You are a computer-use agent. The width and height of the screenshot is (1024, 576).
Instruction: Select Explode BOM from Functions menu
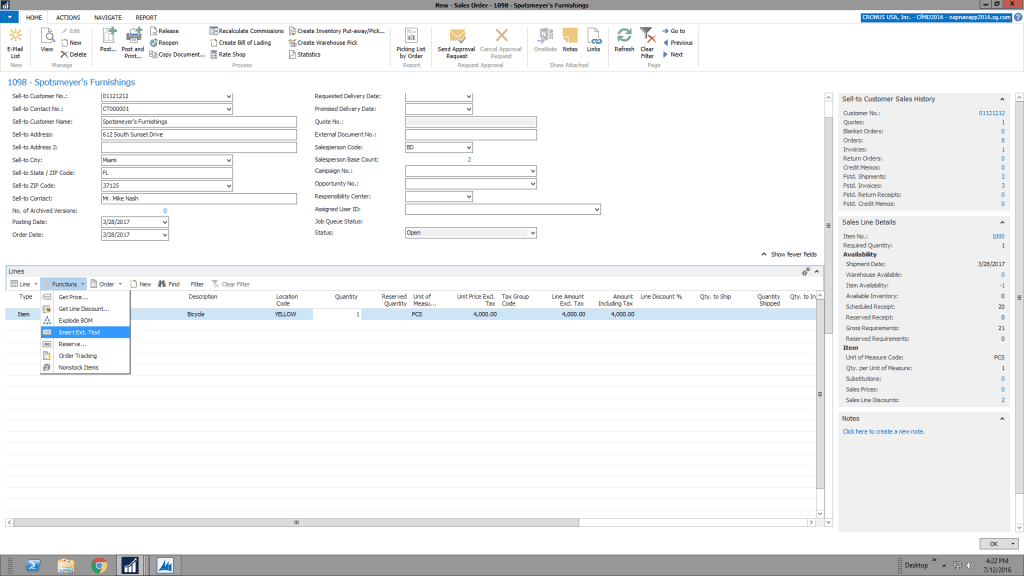(76, 321)
